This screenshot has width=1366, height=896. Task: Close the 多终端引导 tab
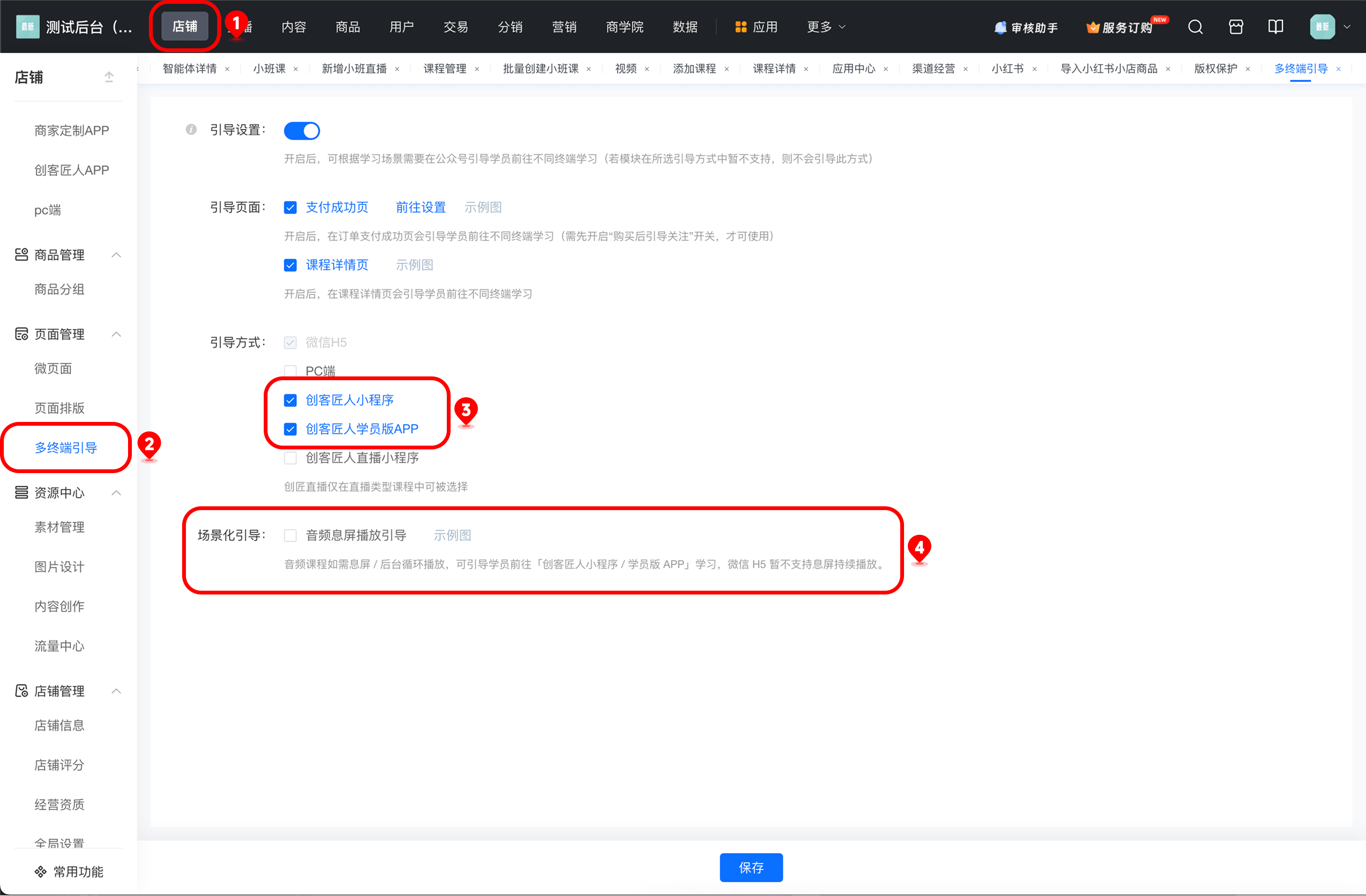pos(1338,69)
